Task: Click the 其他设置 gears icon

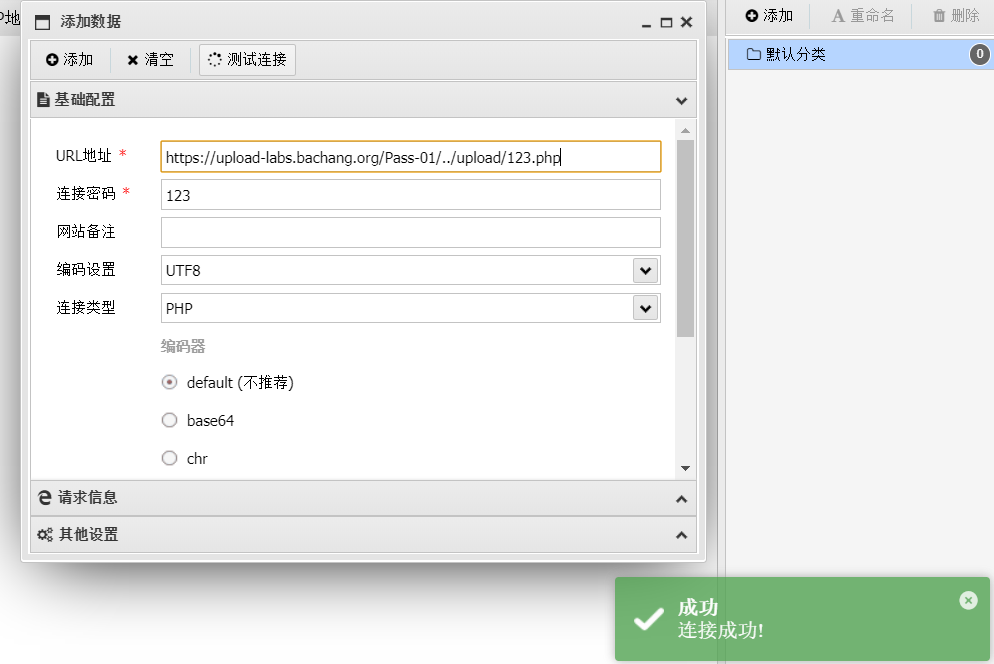Action: click(x=45, y=535)
